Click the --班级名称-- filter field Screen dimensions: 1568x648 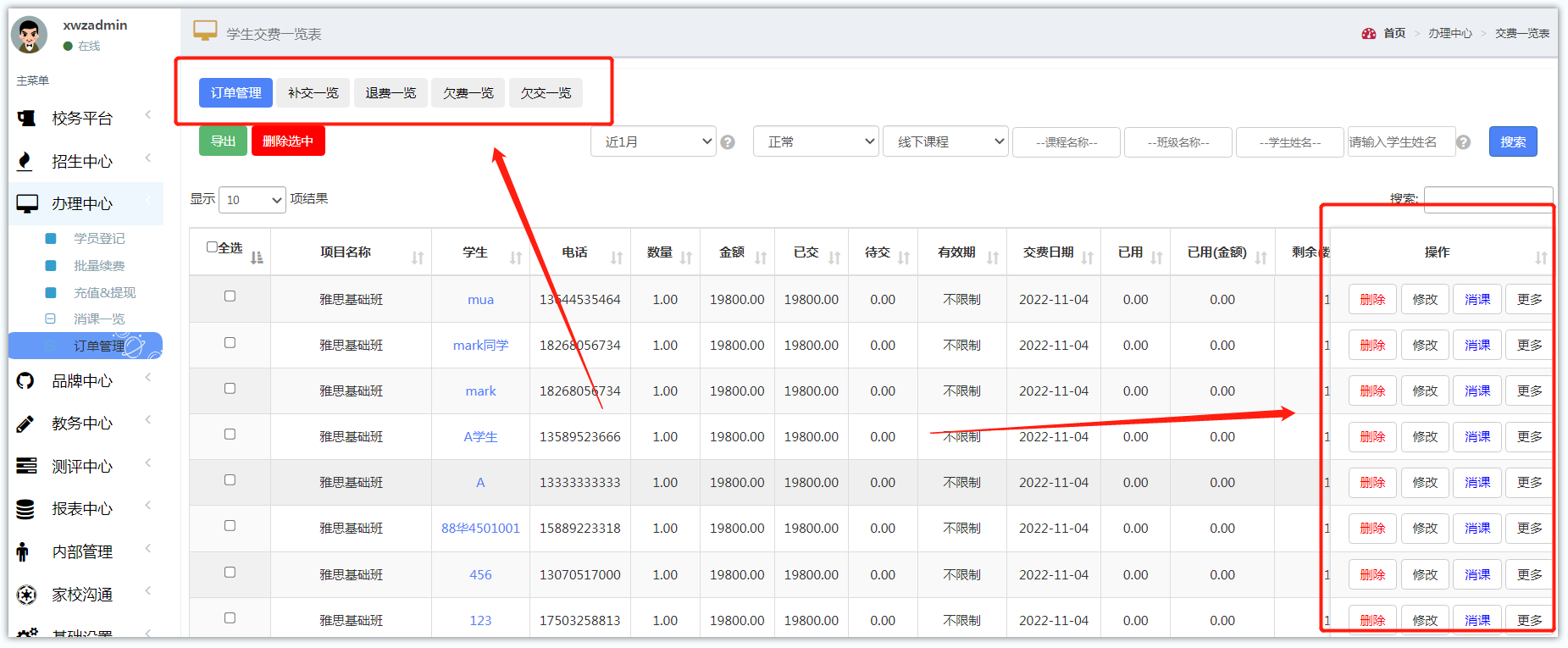[x=1178, y=142]
